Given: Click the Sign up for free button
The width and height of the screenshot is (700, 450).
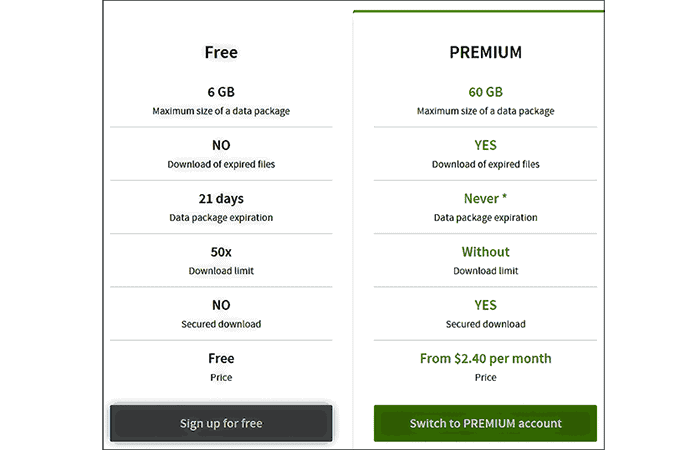Looking at the screenshot, I should 221,423.
